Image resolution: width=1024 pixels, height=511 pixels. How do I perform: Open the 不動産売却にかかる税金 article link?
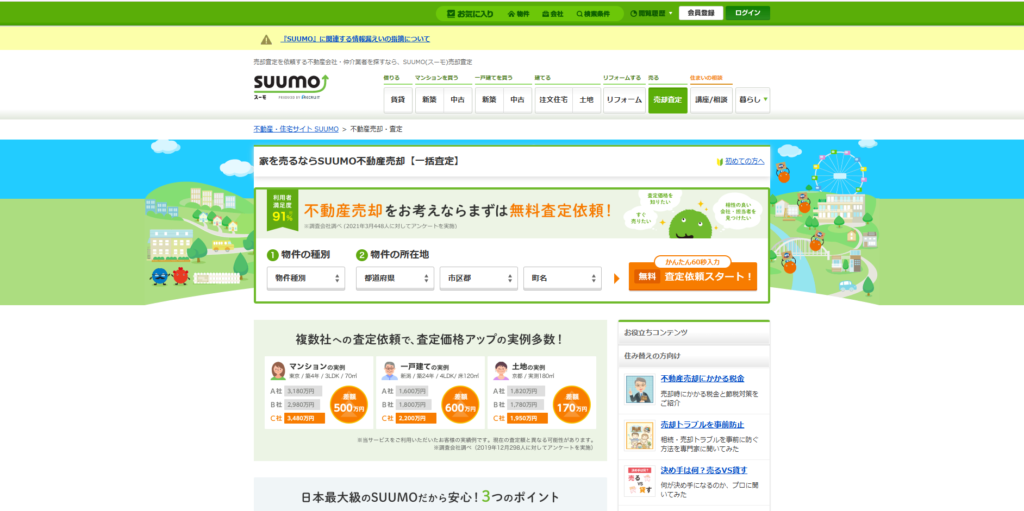[x=702, y=378]
